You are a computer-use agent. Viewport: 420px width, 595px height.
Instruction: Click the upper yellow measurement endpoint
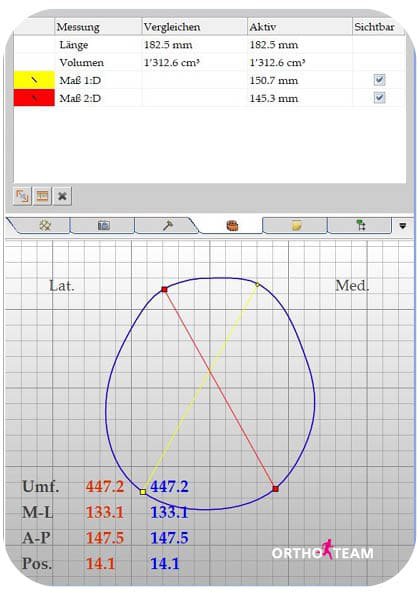257,284
